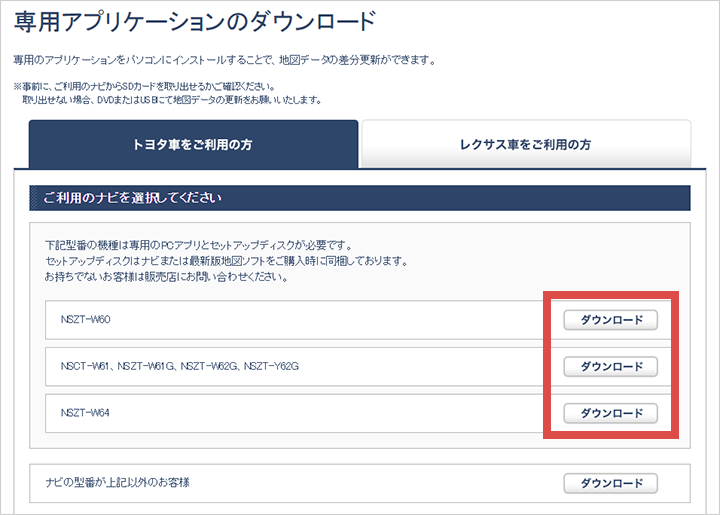Download the app for NSZT-W60
720x515 pixels.
[x=610, y=320]
